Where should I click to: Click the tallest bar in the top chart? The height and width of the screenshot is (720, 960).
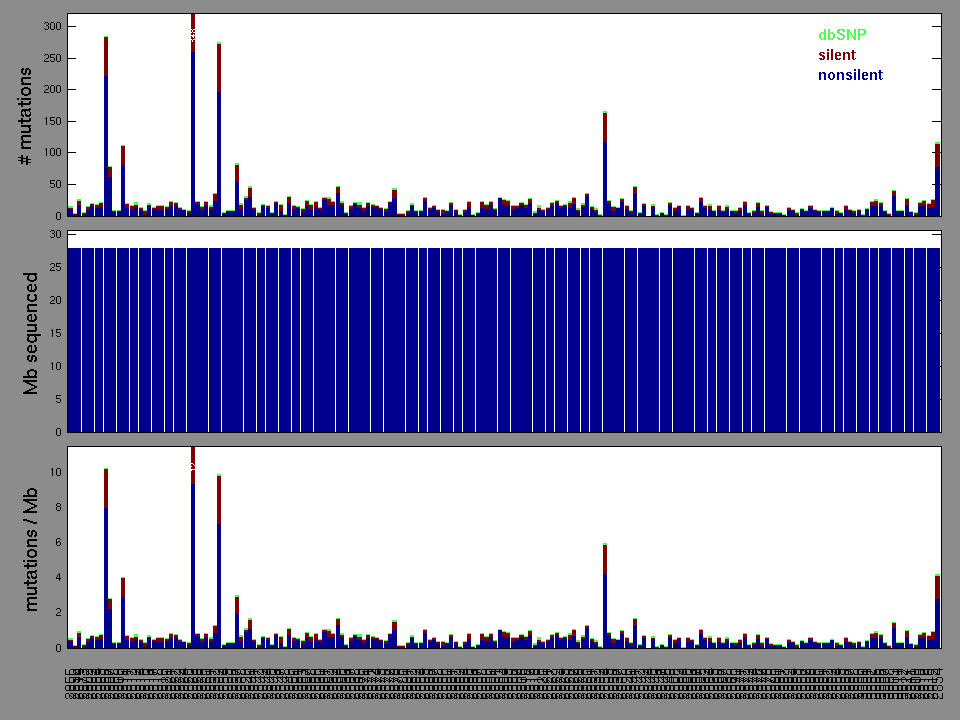tap(193, 120)
